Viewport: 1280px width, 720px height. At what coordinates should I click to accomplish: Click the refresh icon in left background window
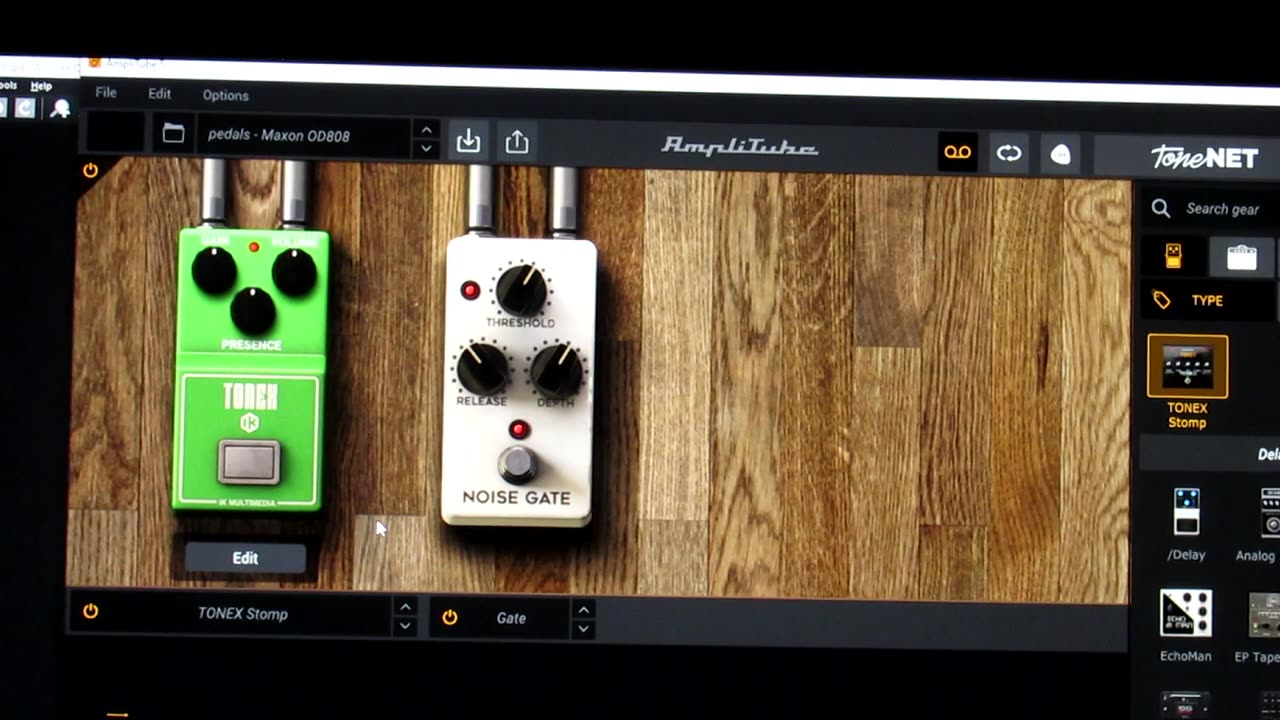click(25, 107)
